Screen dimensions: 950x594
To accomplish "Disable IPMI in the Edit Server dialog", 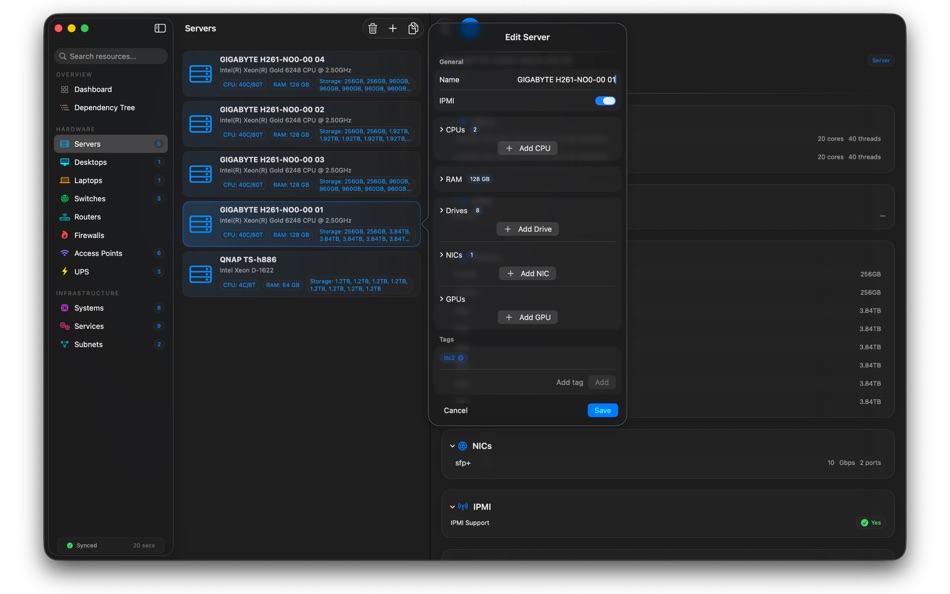I will tap(605, 100).
